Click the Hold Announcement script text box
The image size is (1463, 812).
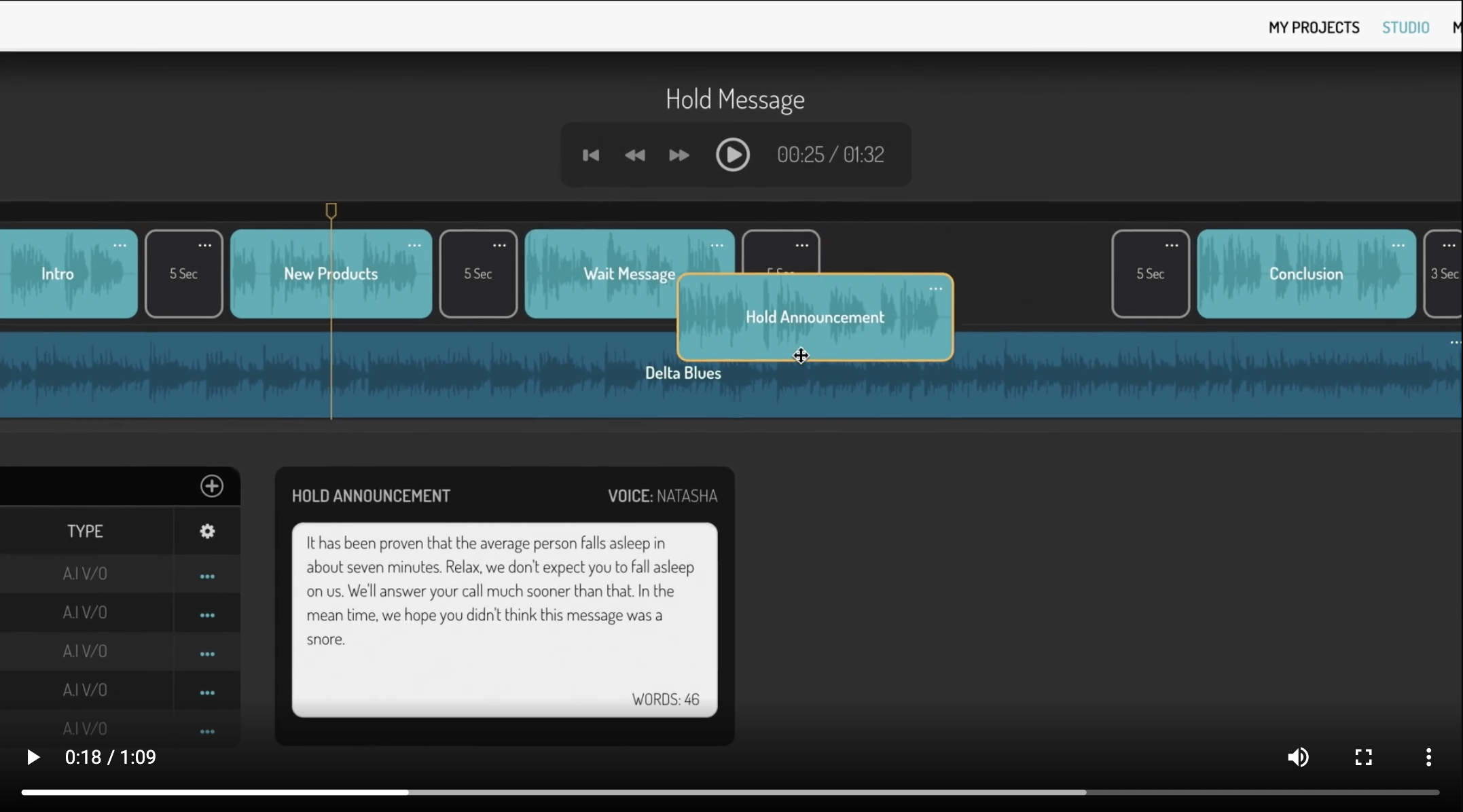coord(505,619)
